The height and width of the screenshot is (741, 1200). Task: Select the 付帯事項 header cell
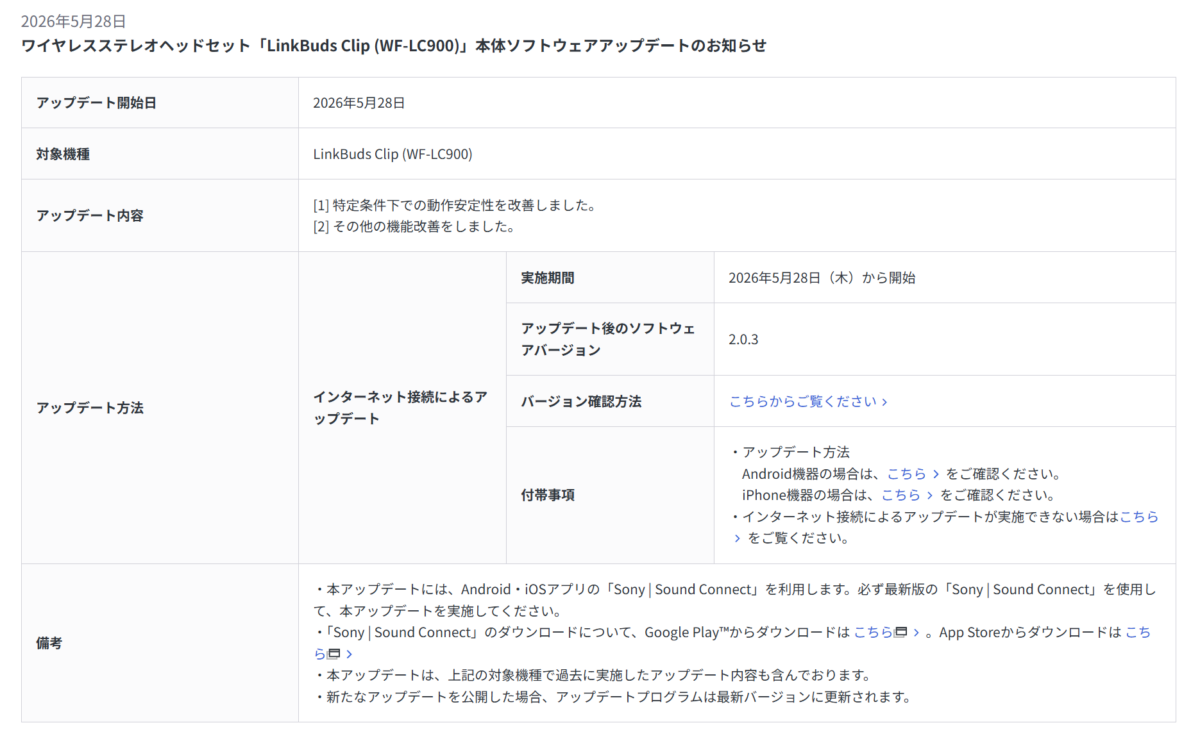click(x=610, y=495)
